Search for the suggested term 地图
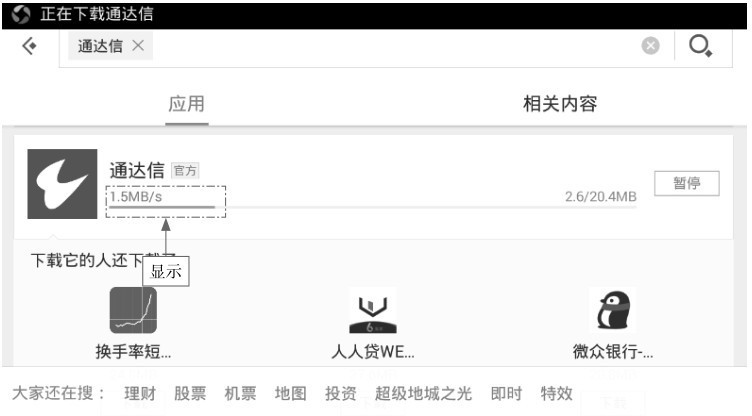 [291, 393]
